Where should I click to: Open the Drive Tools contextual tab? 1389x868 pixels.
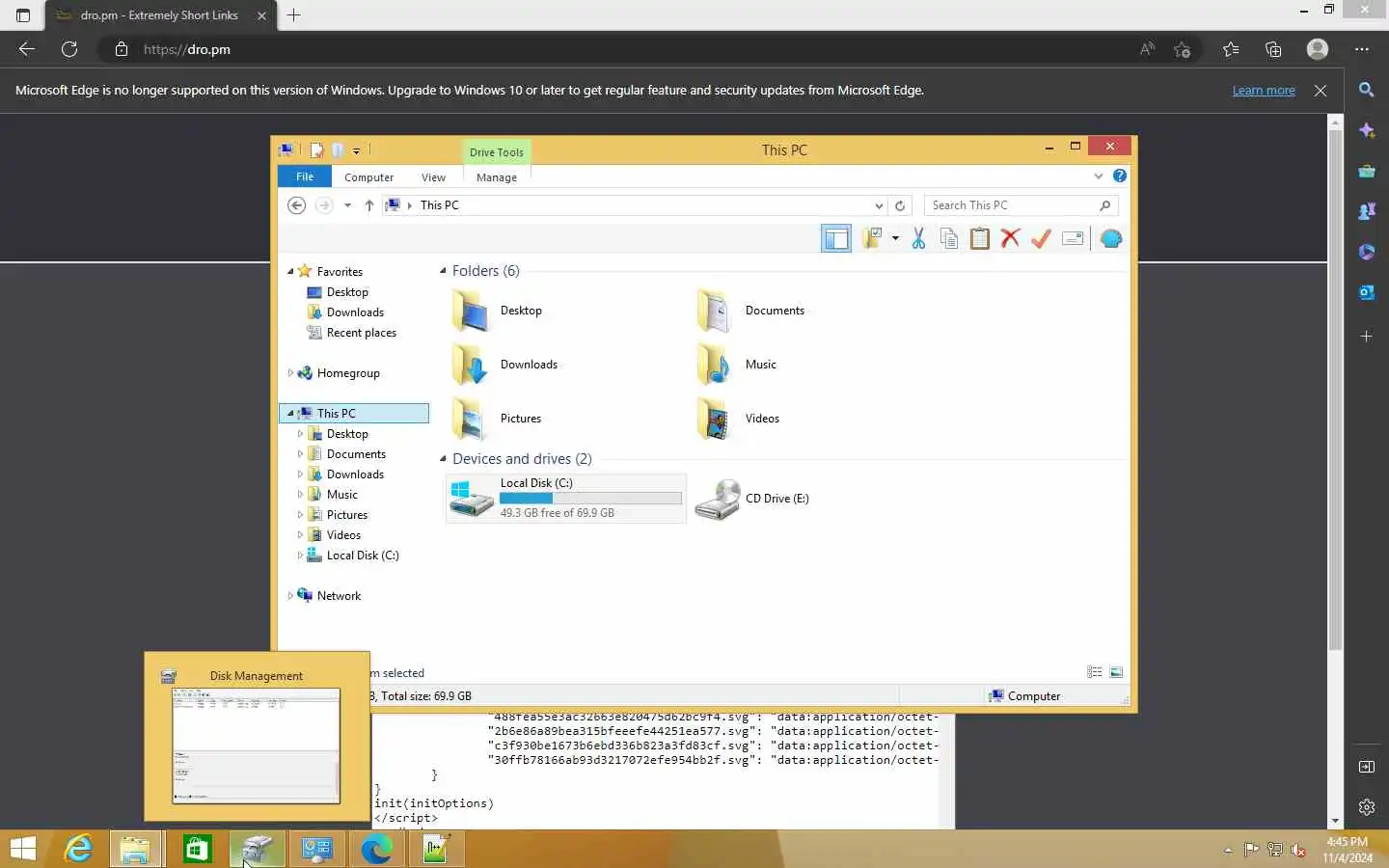coord(497,152)
